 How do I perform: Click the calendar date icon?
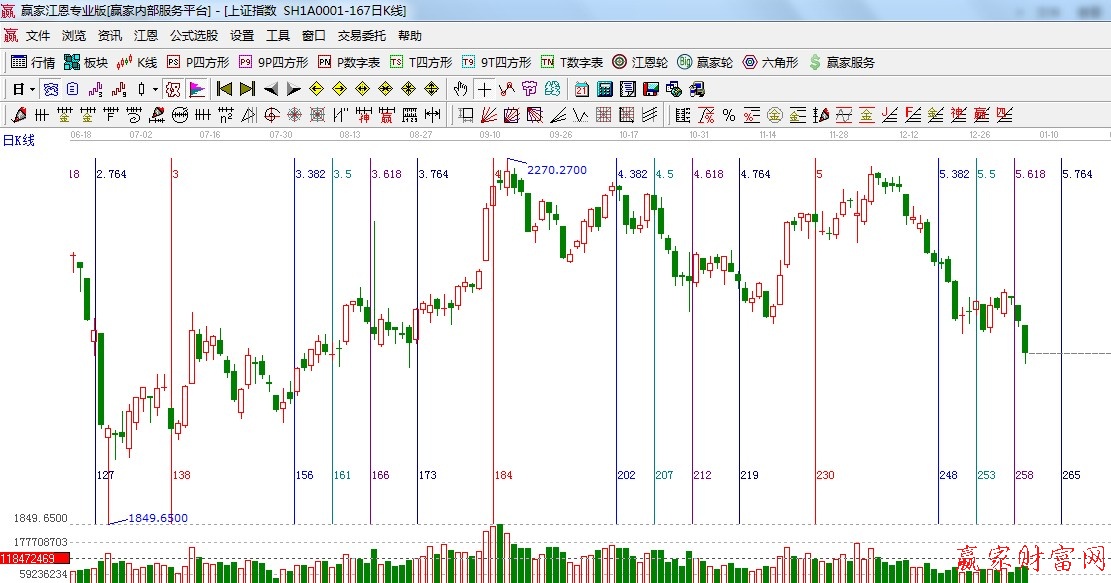(582, 89)
